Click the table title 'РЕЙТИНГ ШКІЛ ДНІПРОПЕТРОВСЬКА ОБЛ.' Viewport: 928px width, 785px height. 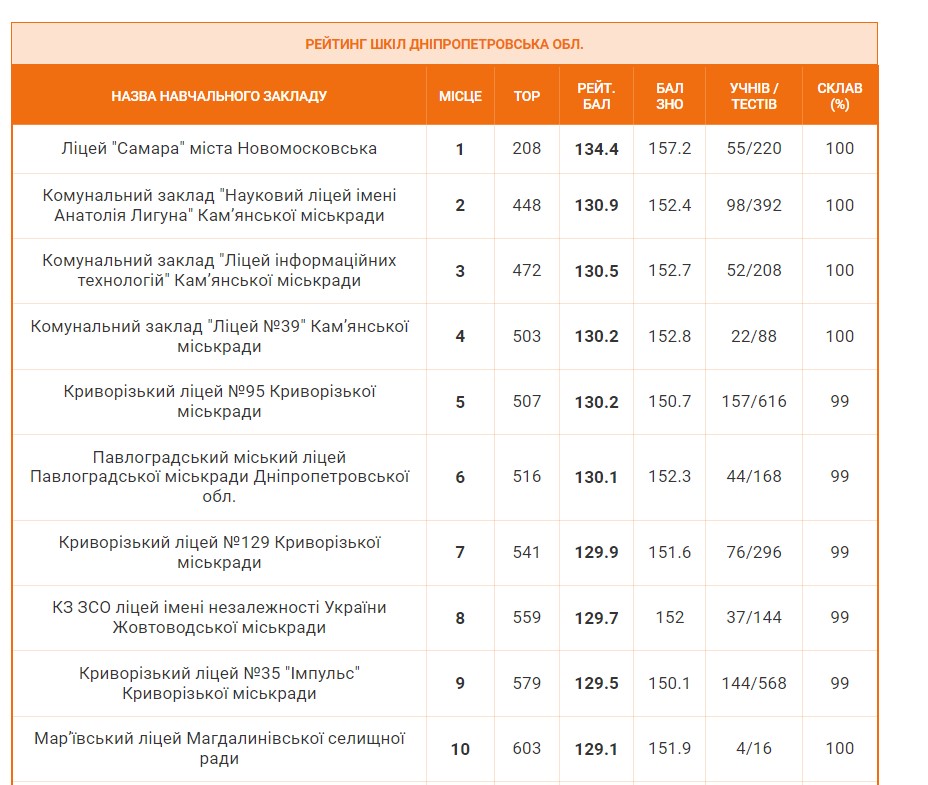(x=444, y=44)
